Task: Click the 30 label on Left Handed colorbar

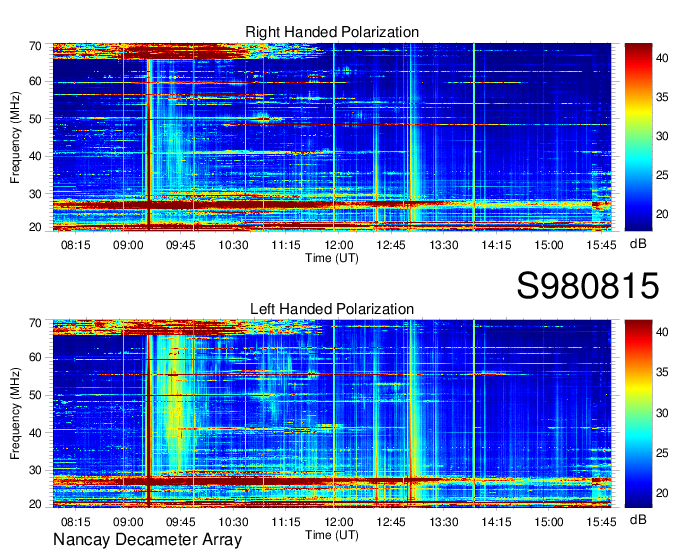Action: click(x=662, y=413)
